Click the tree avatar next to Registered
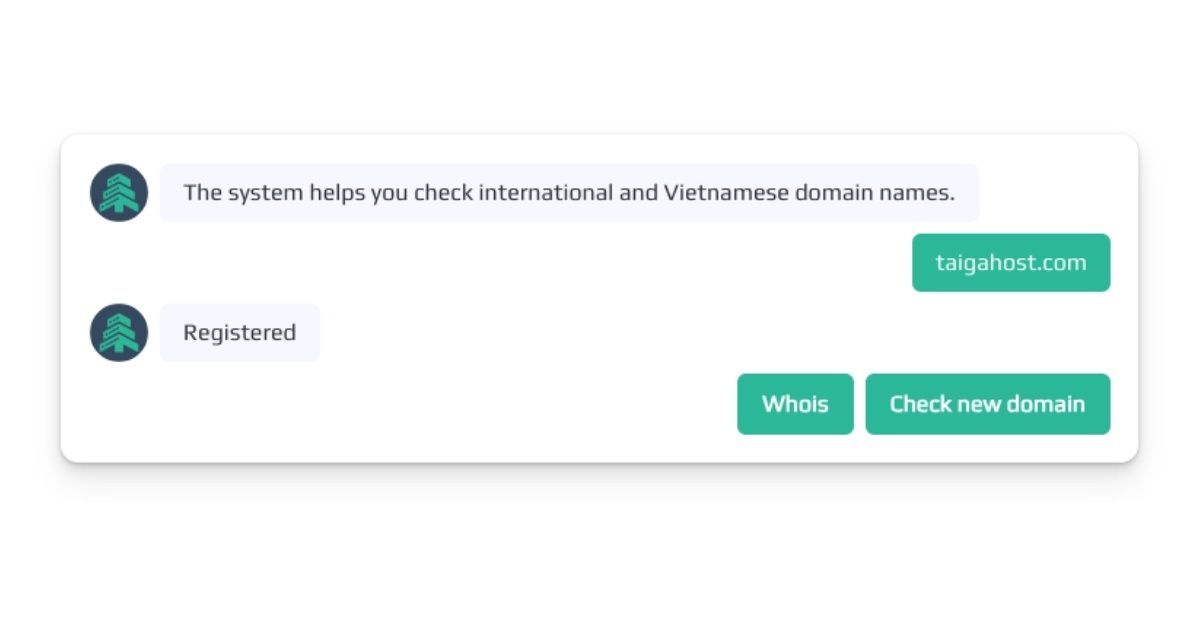 [119, 333]
